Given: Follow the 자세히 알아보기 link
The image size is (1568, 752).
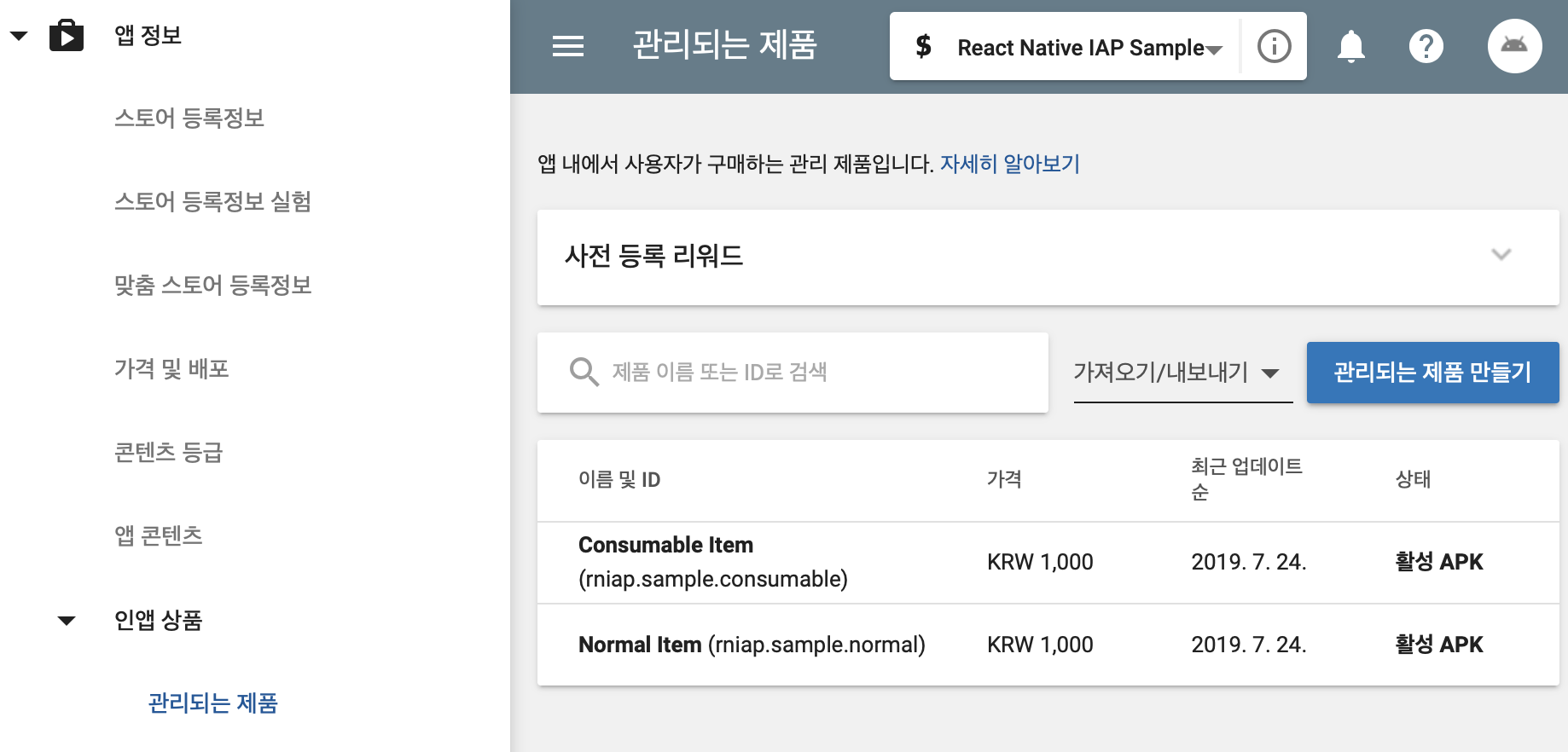Looking at the screenshot, I should coord(1010,164).
